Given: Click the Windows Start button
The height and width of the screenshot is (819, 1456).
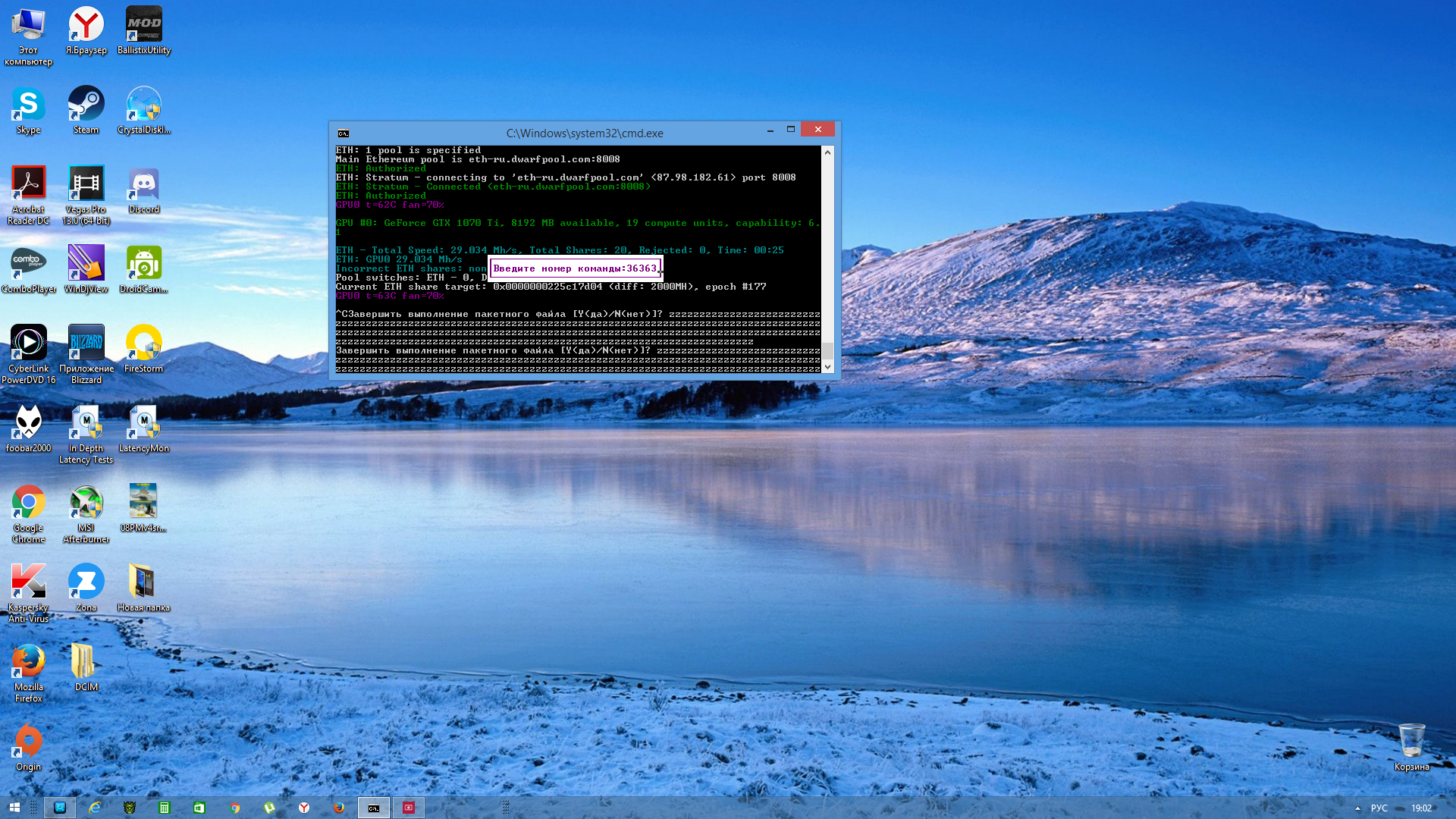Looking at the screenshot, I should [14, 808].
